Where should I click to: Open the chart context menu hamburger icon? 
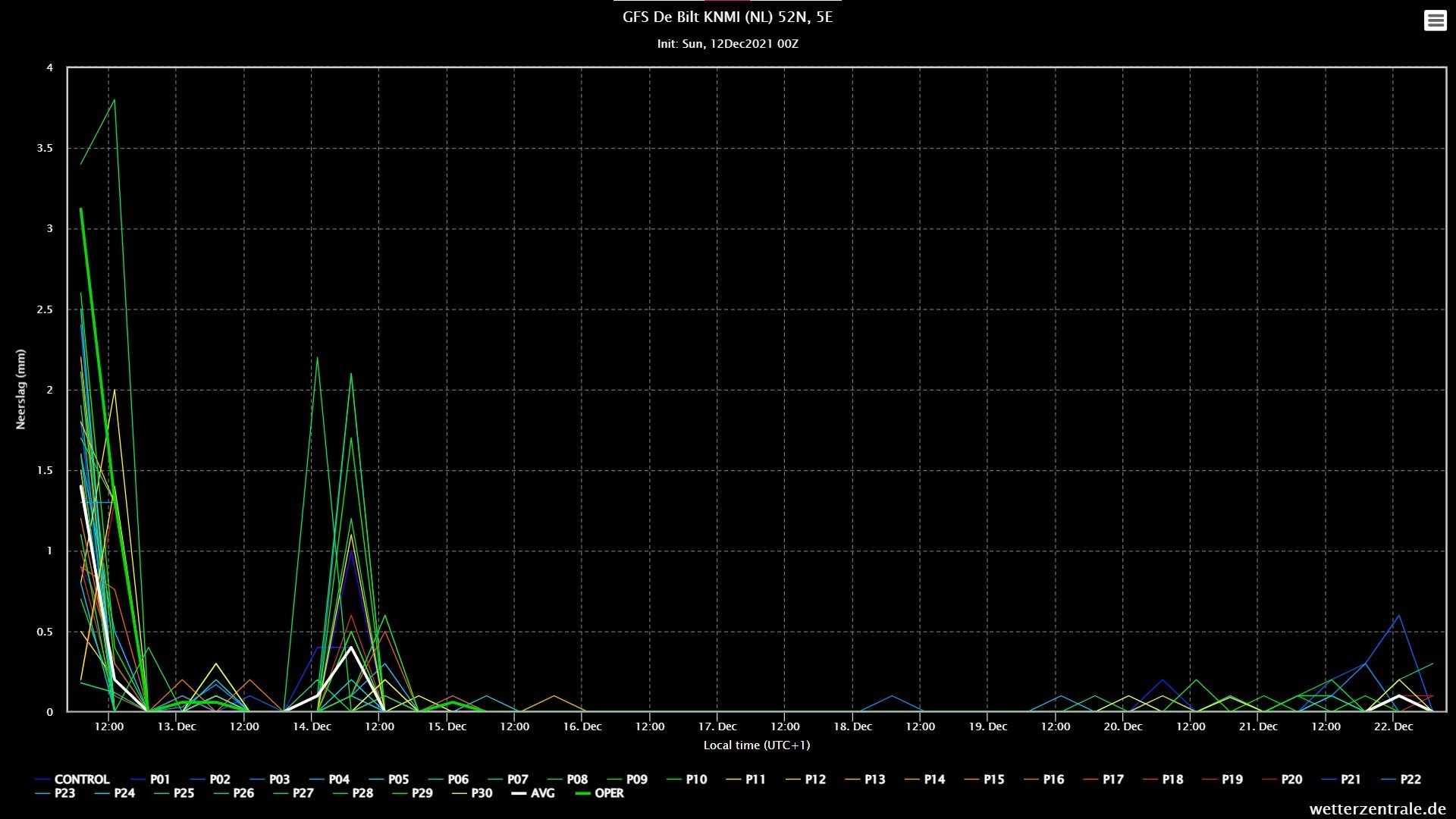(x=1435, y=20)
